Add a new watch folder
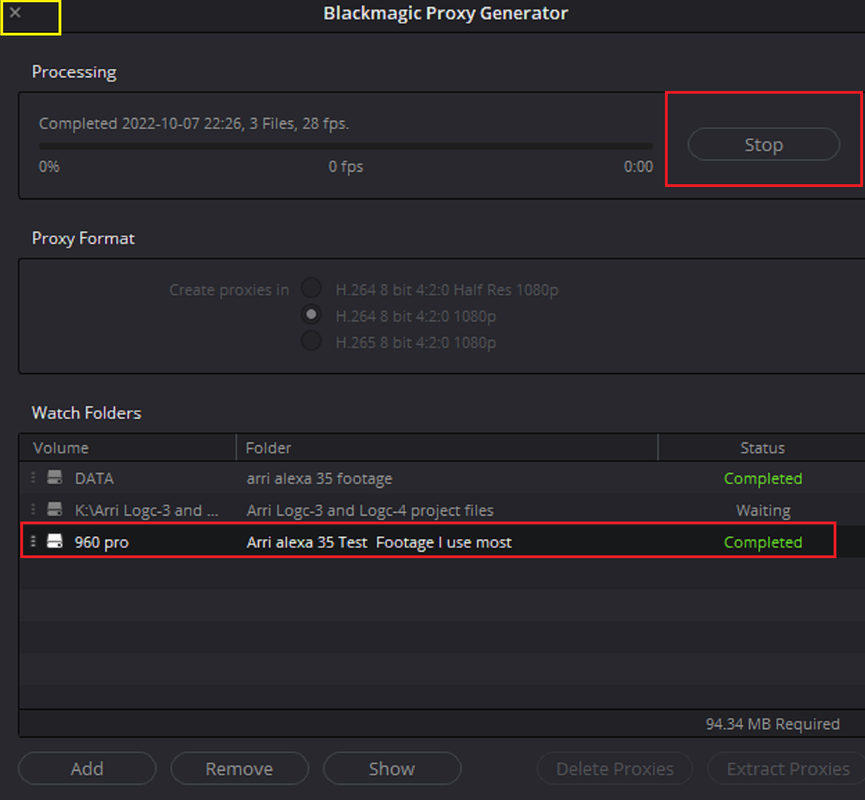The width and height of the screenshot is (865, 800). tap(87, 768)
